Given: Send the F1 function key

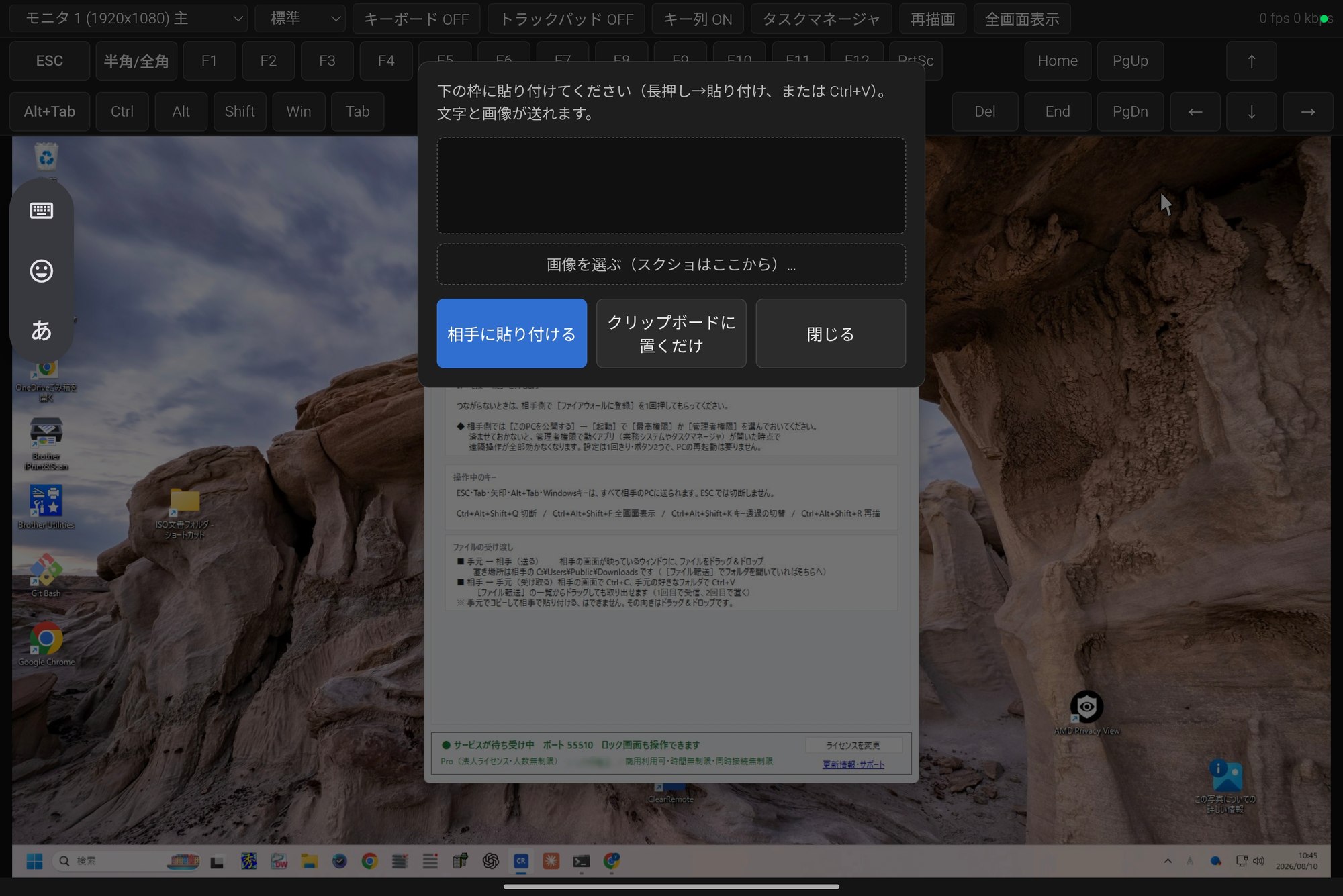Looking at the screenshot, I should 210,61.
